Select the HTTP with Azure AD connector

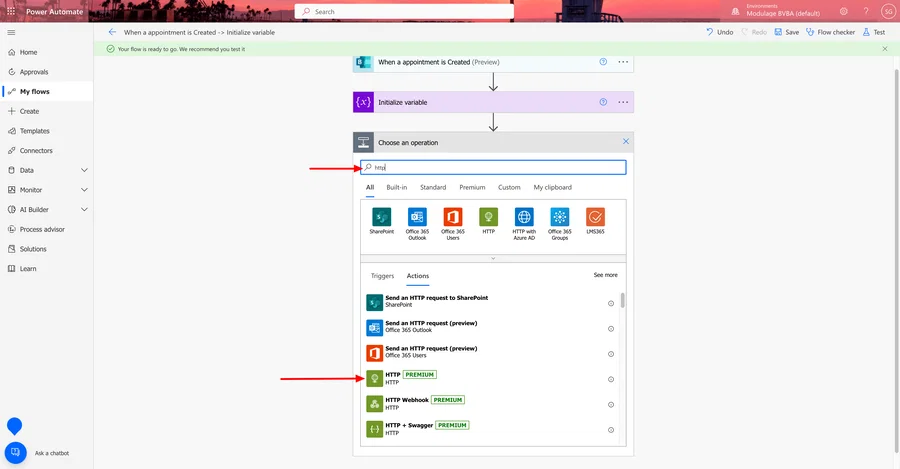pos(524,217)
